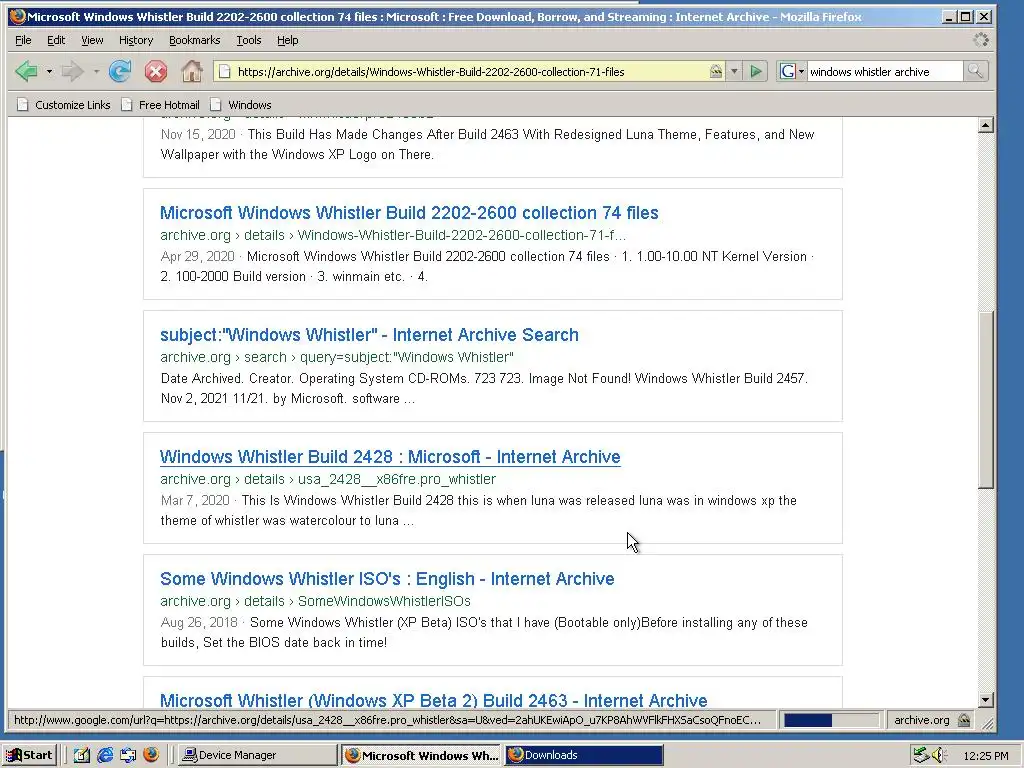Image resolution: width=1024 pixels, height=768 pixels.
Task: Click the archive.org domain label in status bar
Action: [921, 720]
